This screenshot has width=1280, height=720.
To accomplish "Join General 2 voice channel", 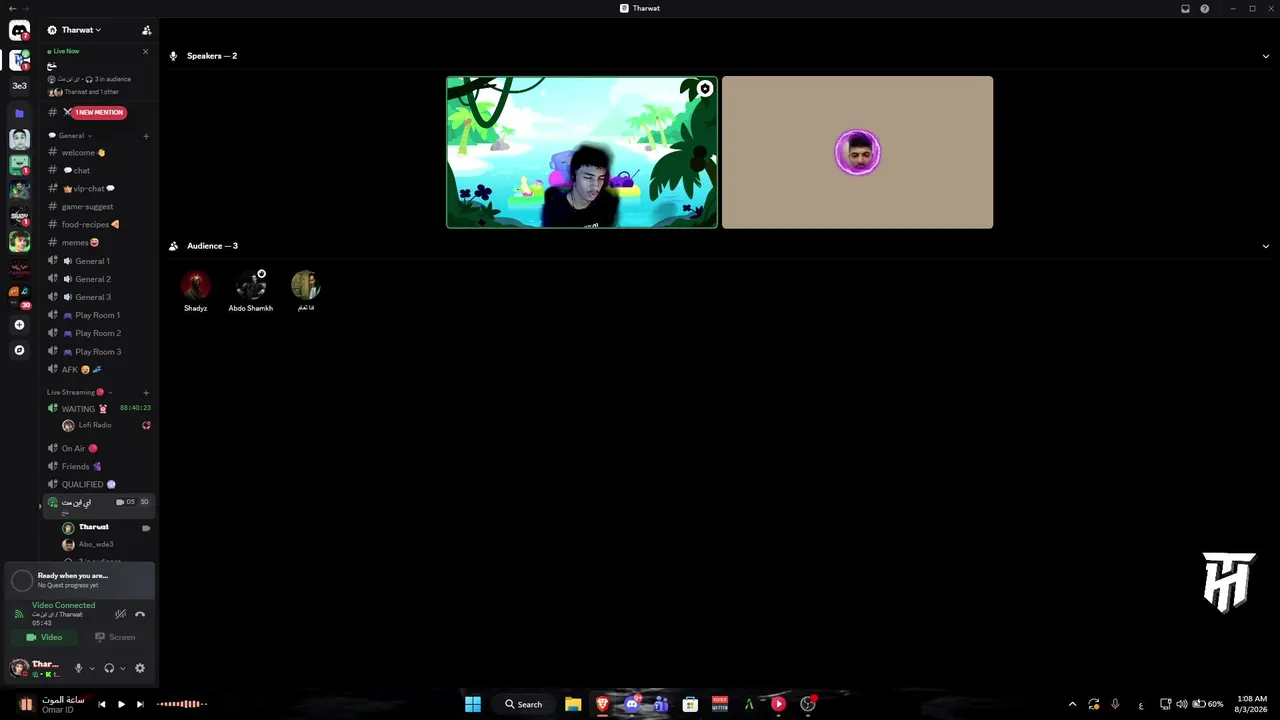I will (x=98, y=279).
